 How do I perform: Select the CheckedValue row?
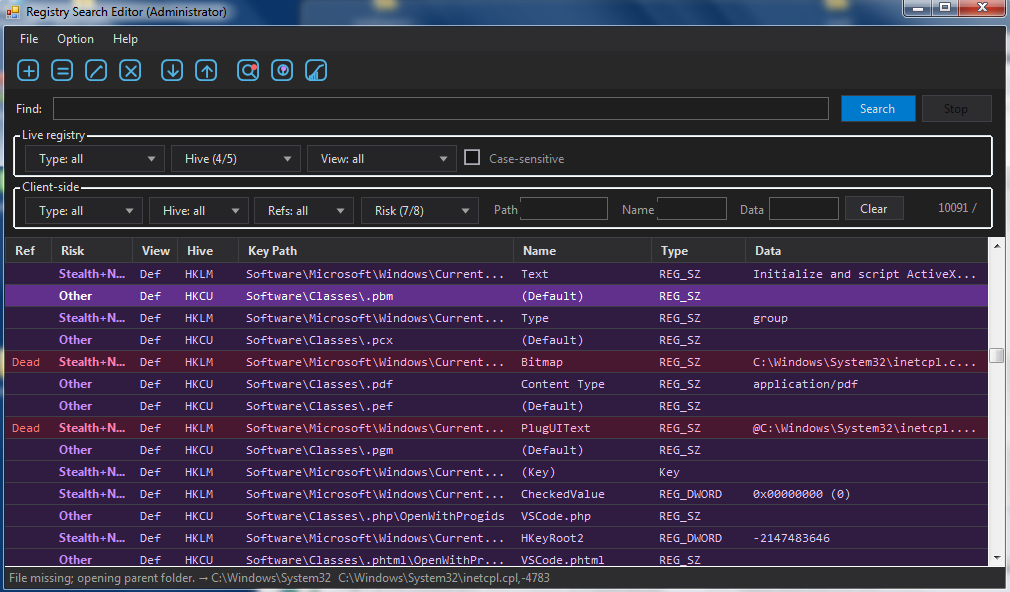pos(497,494)
